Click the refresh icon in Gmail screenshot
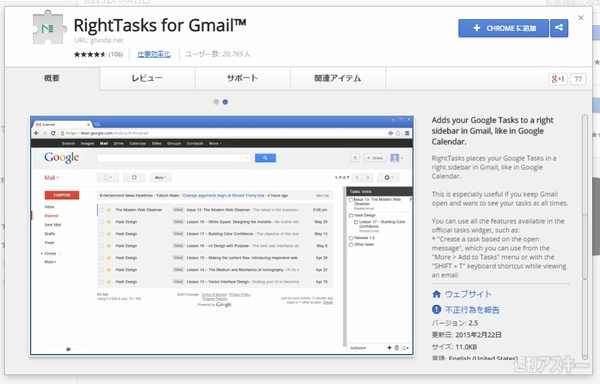600x384 pixels. pos(134,177)
